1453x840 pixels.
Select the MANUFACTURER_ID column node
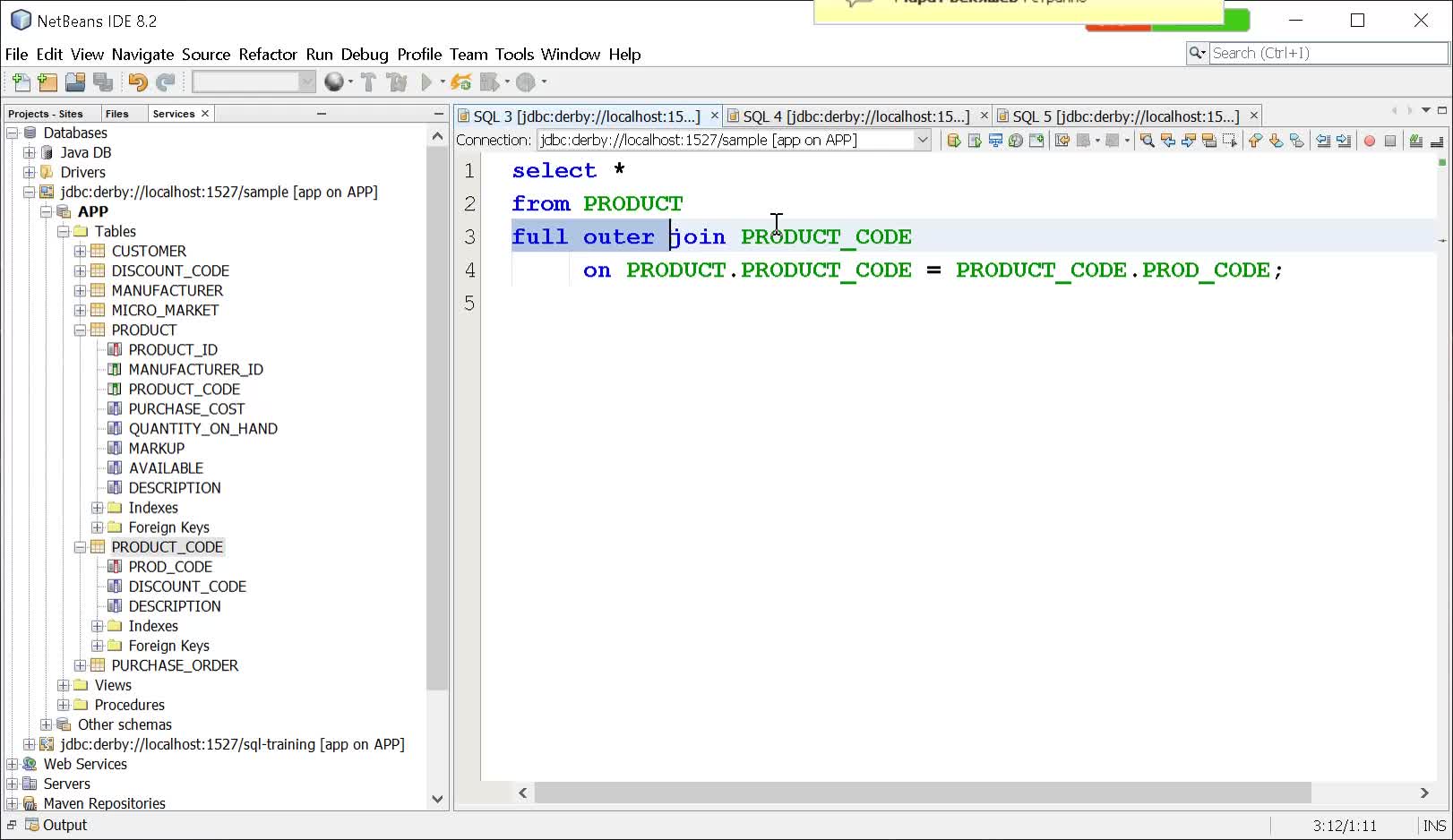click(195, 370)
